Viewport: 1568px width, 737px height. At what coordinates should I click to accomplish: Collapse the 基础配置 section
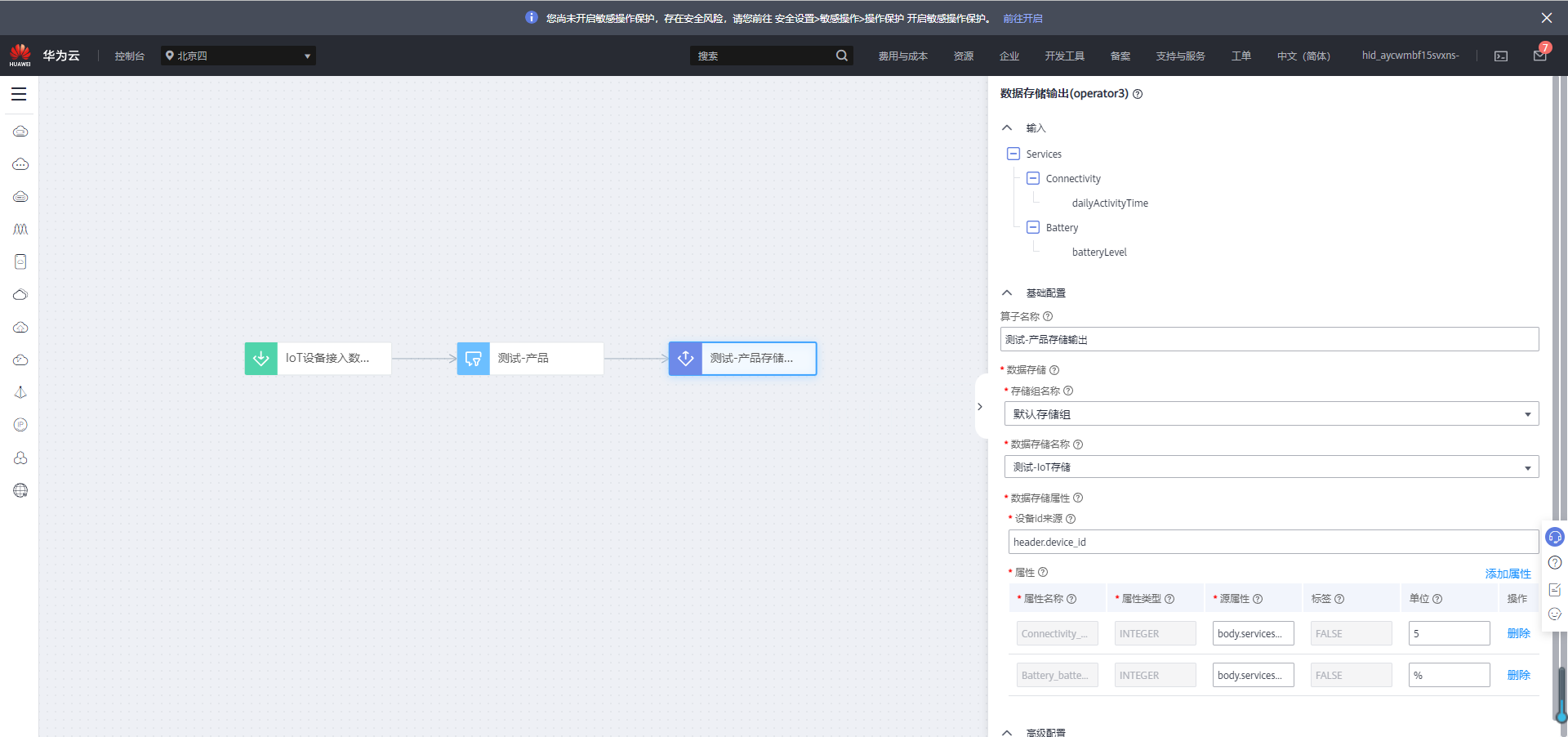[1007, 293]
